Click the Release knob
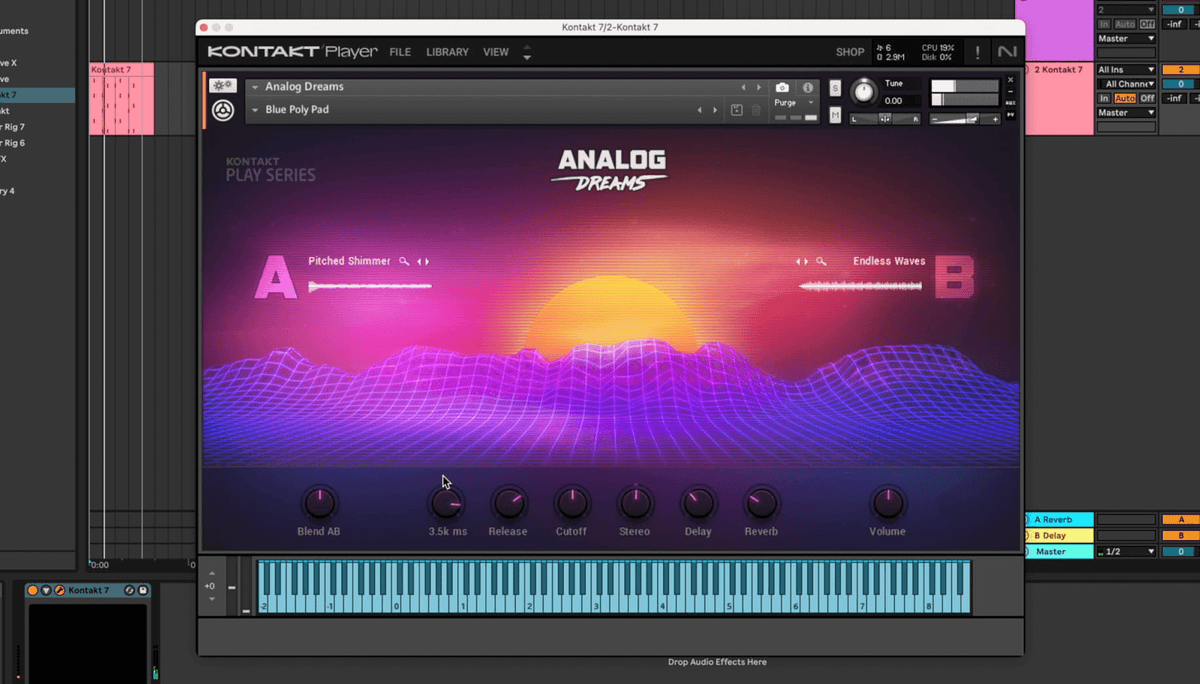1200x684 pixels. point(508,503)
